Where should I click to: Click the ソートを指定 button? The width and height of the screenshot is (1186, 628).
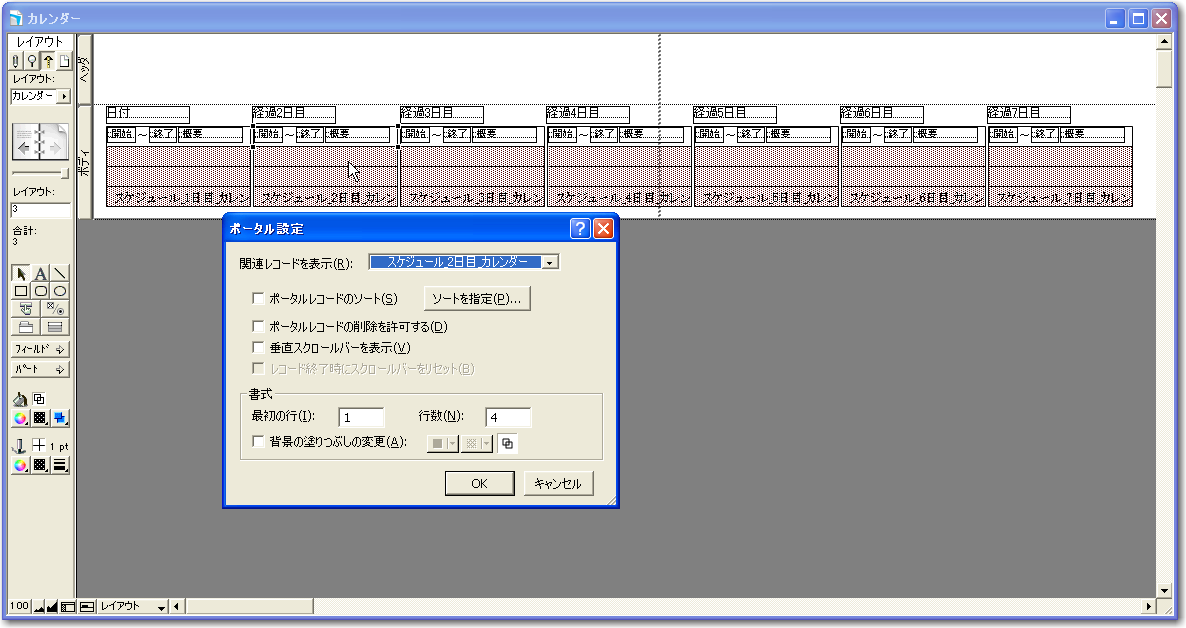click(x=477, y=298)
